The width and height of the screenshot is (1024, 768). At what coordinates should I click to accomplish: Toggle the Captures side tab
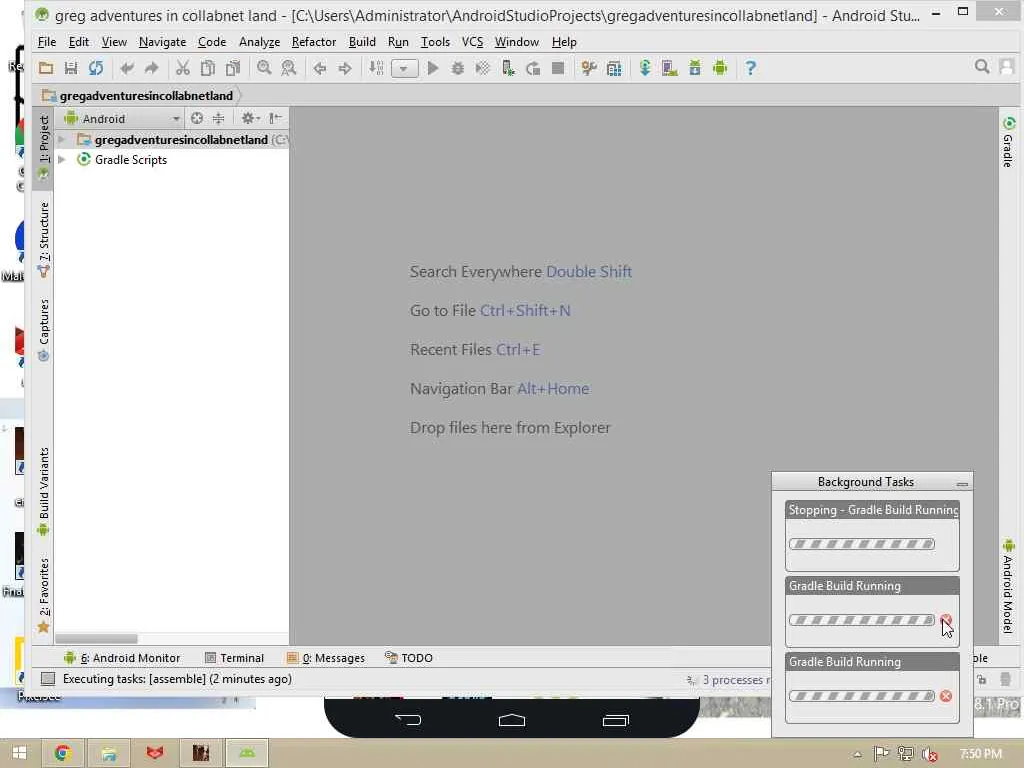point(43,330)
